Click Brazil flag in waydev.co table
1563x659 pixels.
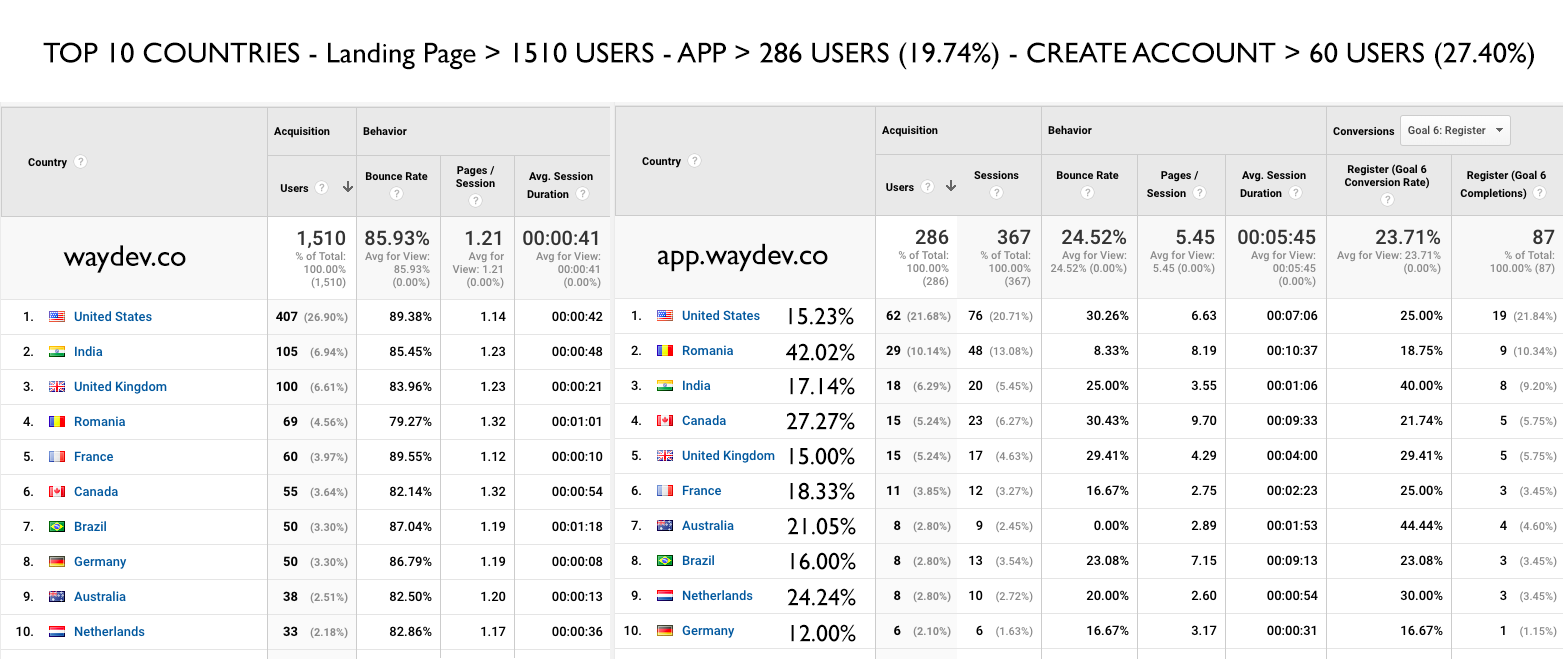(57, 527)
